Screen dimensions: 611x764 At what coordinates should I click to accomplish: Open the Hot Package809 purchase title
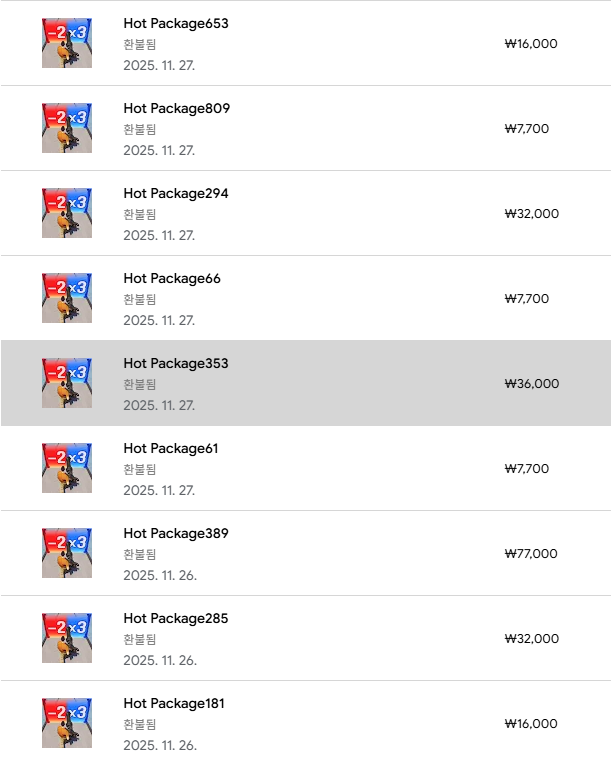176,108
